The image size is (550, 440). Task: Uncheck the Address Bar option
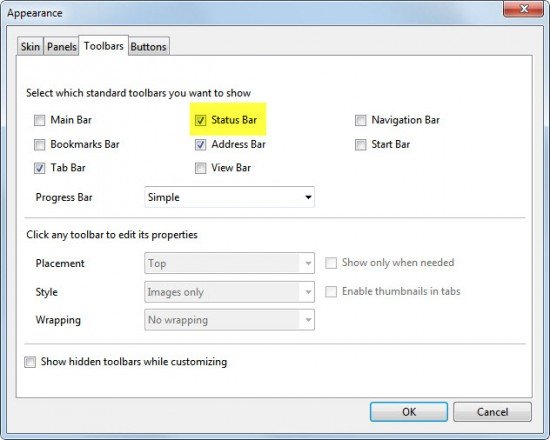[x=200, y=145]
